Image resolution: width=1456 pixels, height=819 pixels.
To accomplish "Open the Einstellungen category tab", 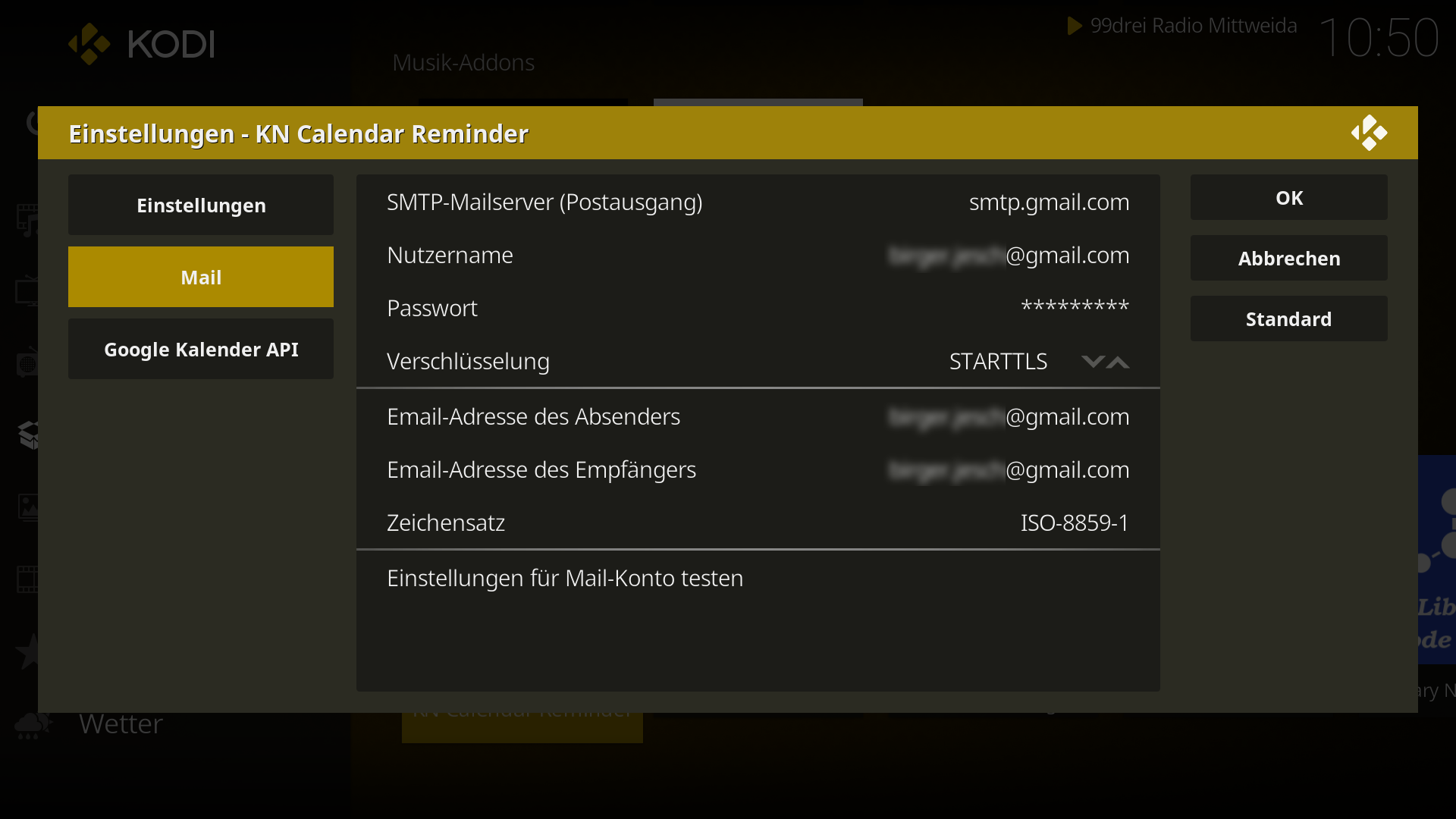I will 201,205.
